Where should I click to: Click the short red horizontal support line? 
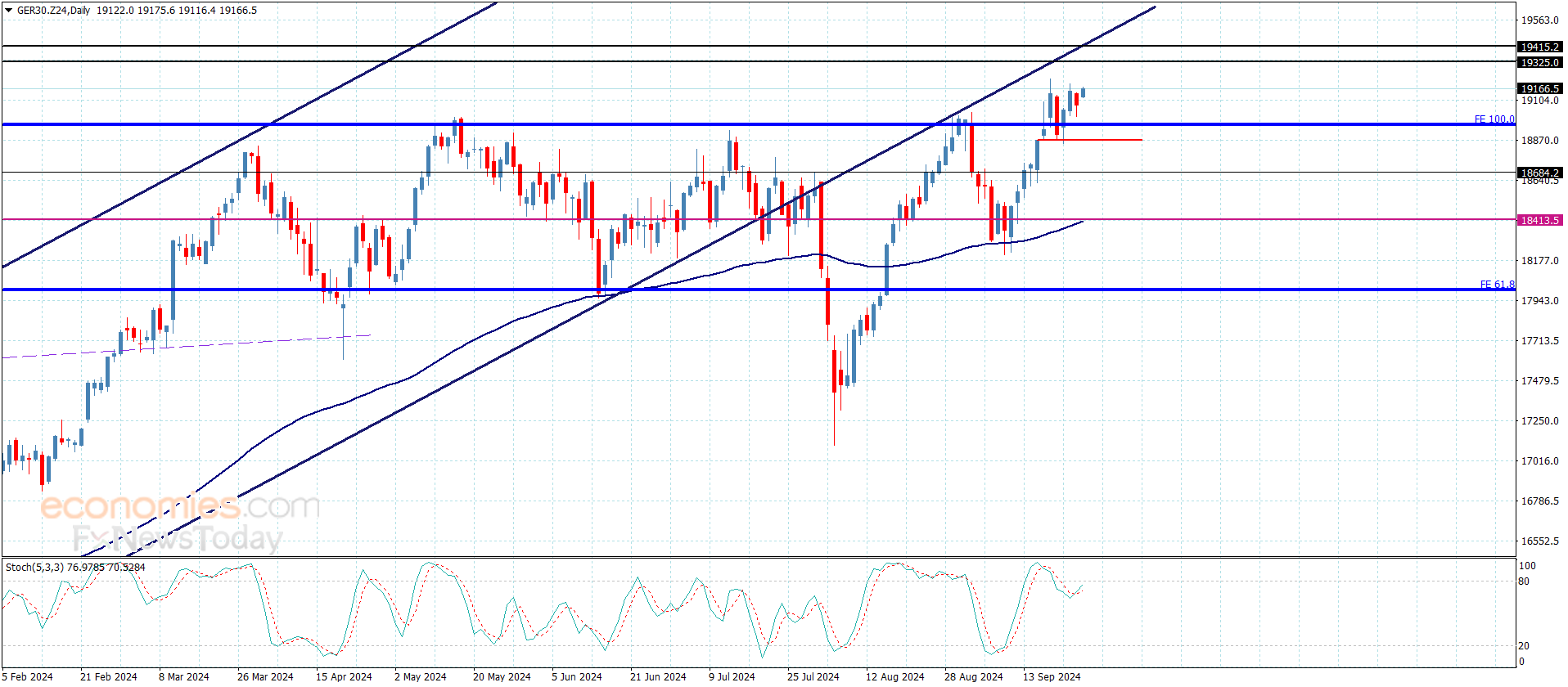click(x=1090, y=140)
